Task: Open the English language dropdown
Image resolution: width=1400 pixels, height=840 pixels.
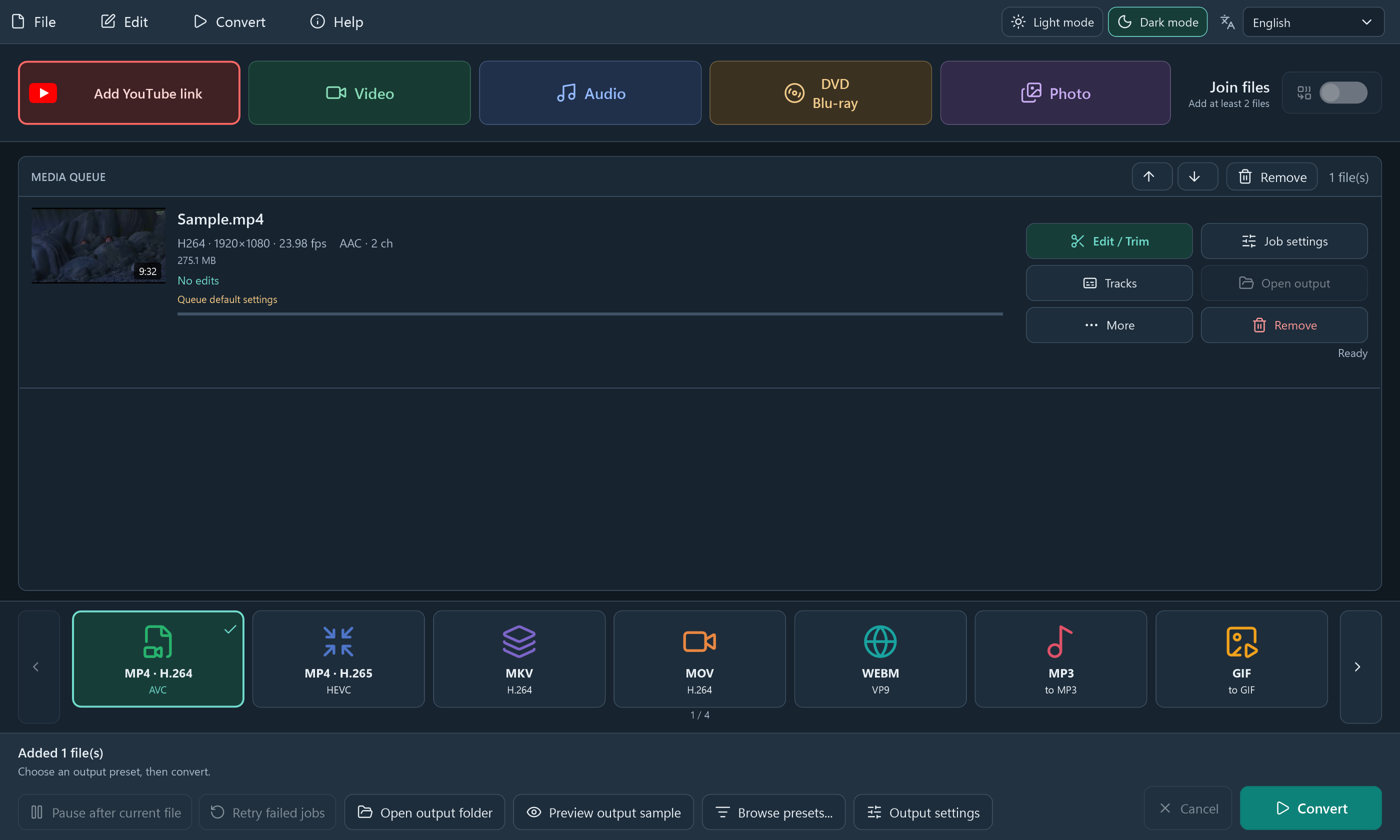Action: pos(1313,22)
